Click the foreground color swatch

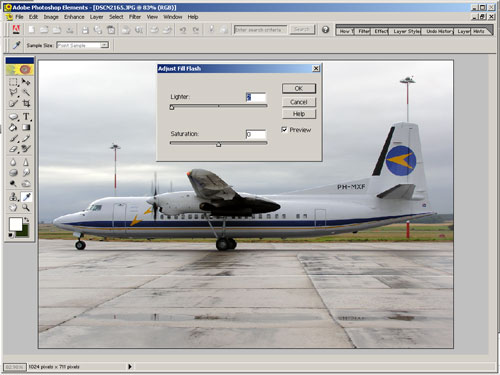15,224
